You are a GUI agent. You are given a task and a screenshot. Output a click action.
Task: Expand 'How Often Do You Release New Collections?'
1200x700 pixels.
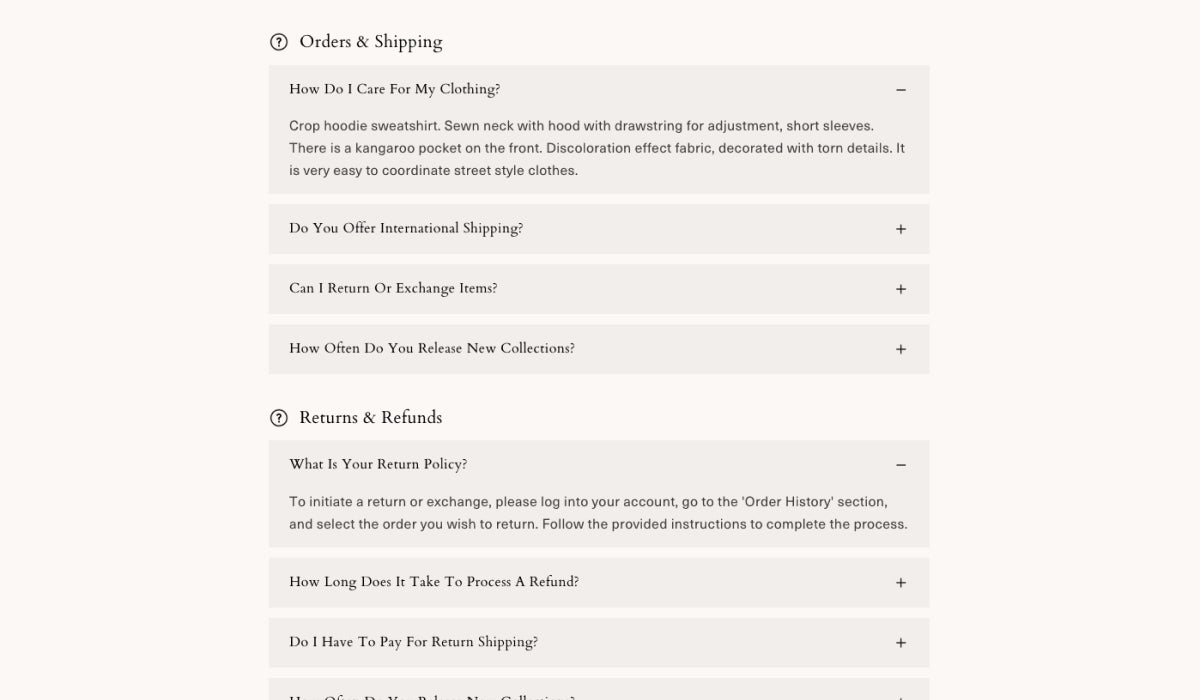[432, 349]
